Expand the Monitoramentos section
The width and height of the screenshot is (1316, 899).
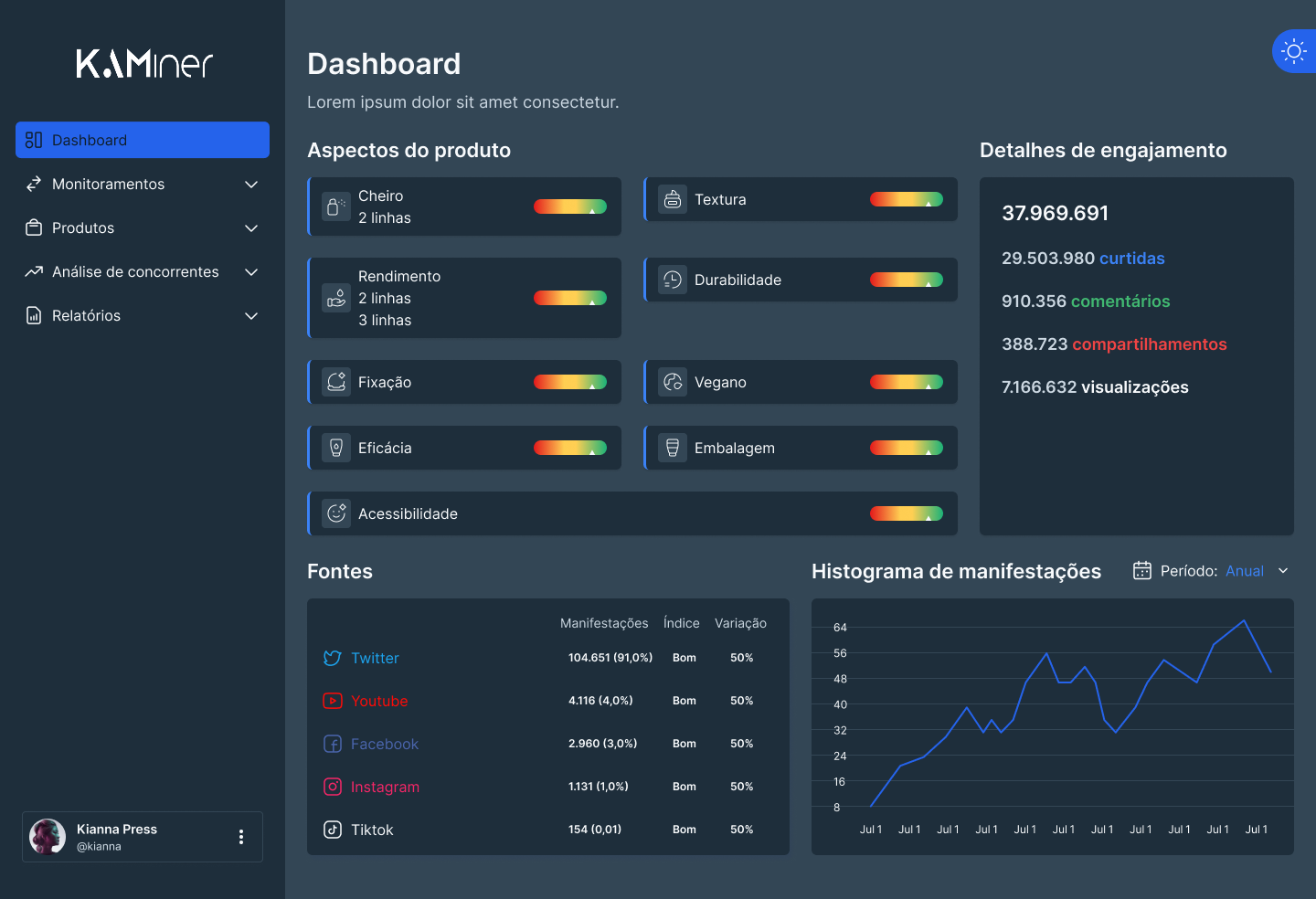[142, 184]
